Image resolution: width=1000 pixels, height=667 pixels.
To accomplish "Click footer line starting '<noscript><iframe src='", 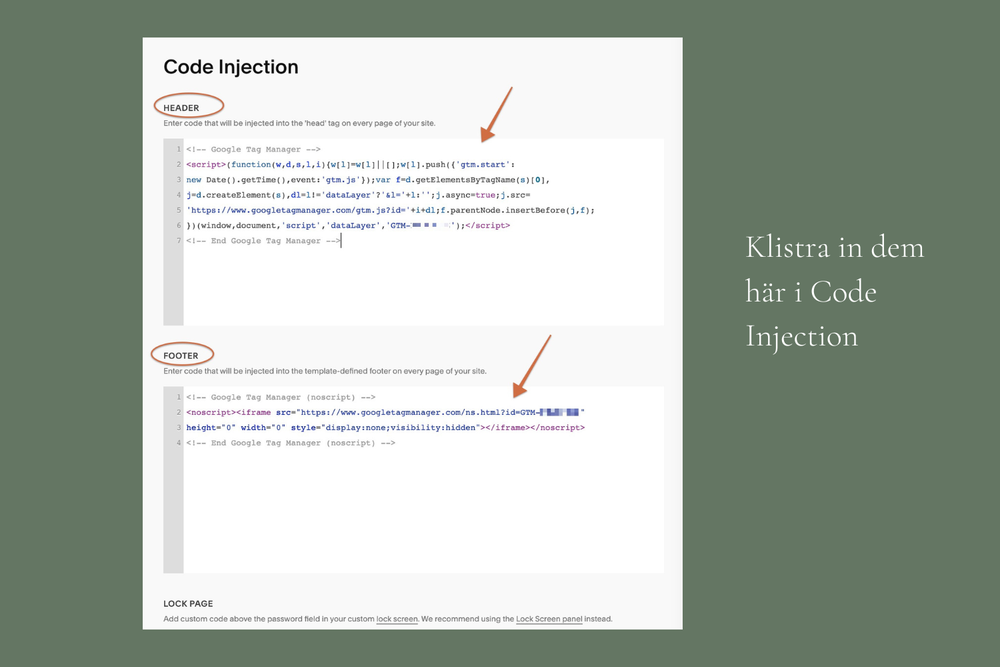I will pyautogui.click(x=385, y=413).
